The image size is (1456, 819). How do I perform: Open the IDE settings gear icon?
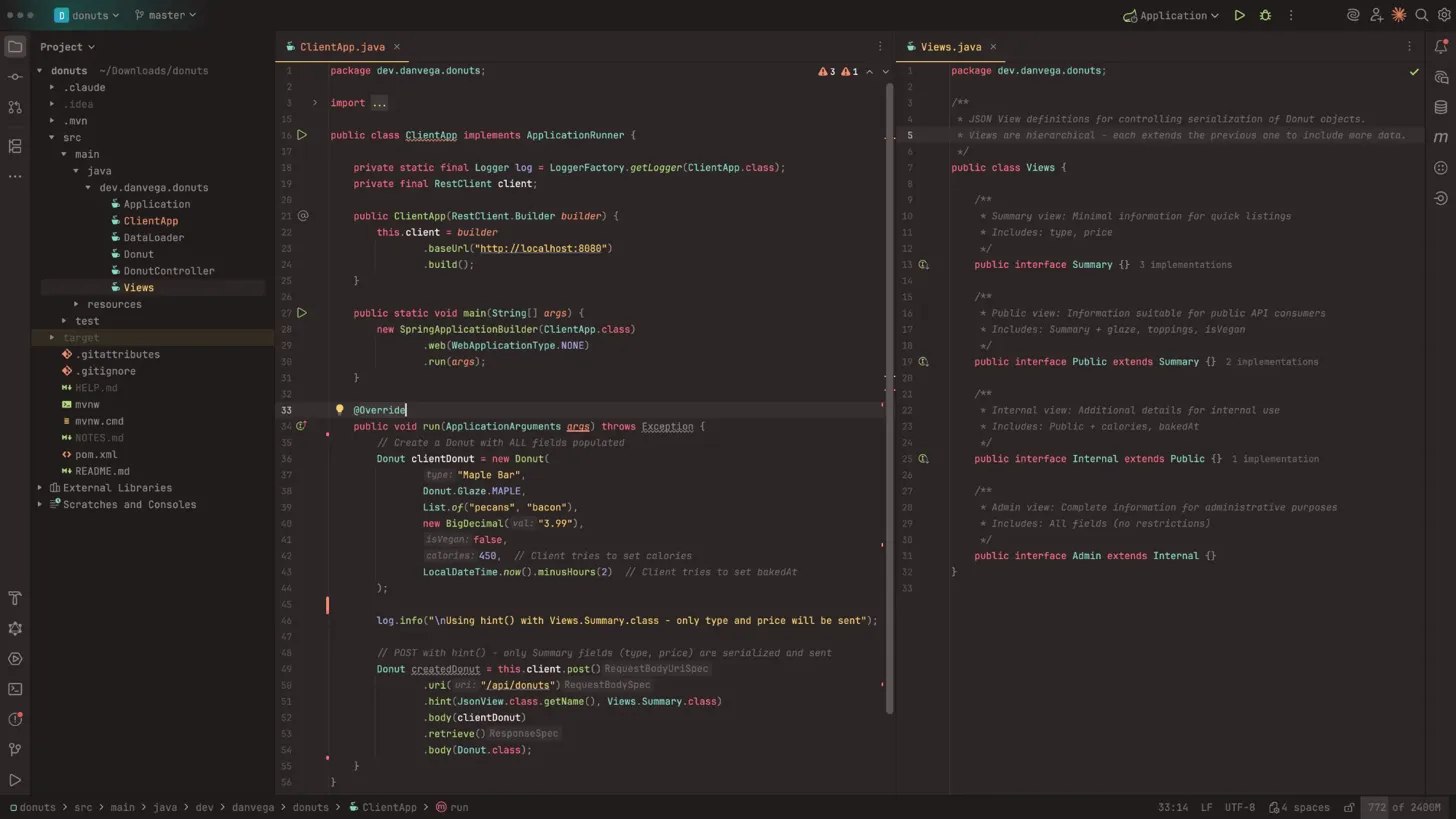click(1442, 15)
